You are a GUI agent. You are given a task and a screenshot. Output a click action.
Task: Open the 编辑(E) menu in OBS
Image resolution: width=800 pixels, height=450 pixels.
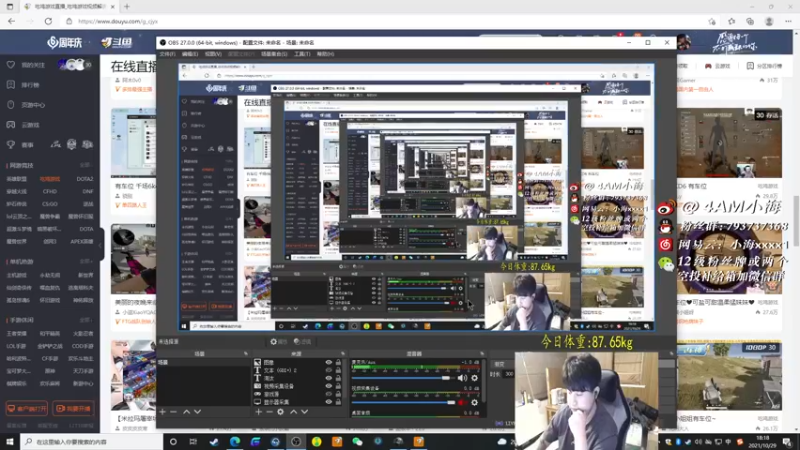tap(190, 54)
